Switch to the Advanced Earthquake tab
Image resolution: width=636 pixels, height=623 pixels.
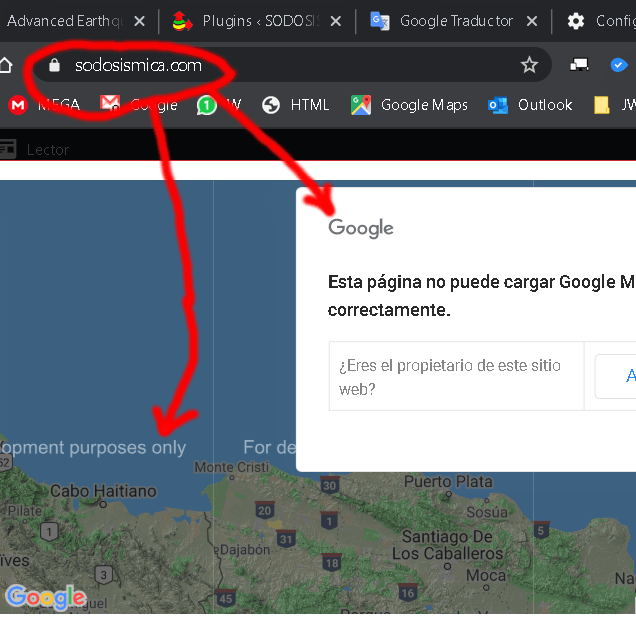coord(65,21)
